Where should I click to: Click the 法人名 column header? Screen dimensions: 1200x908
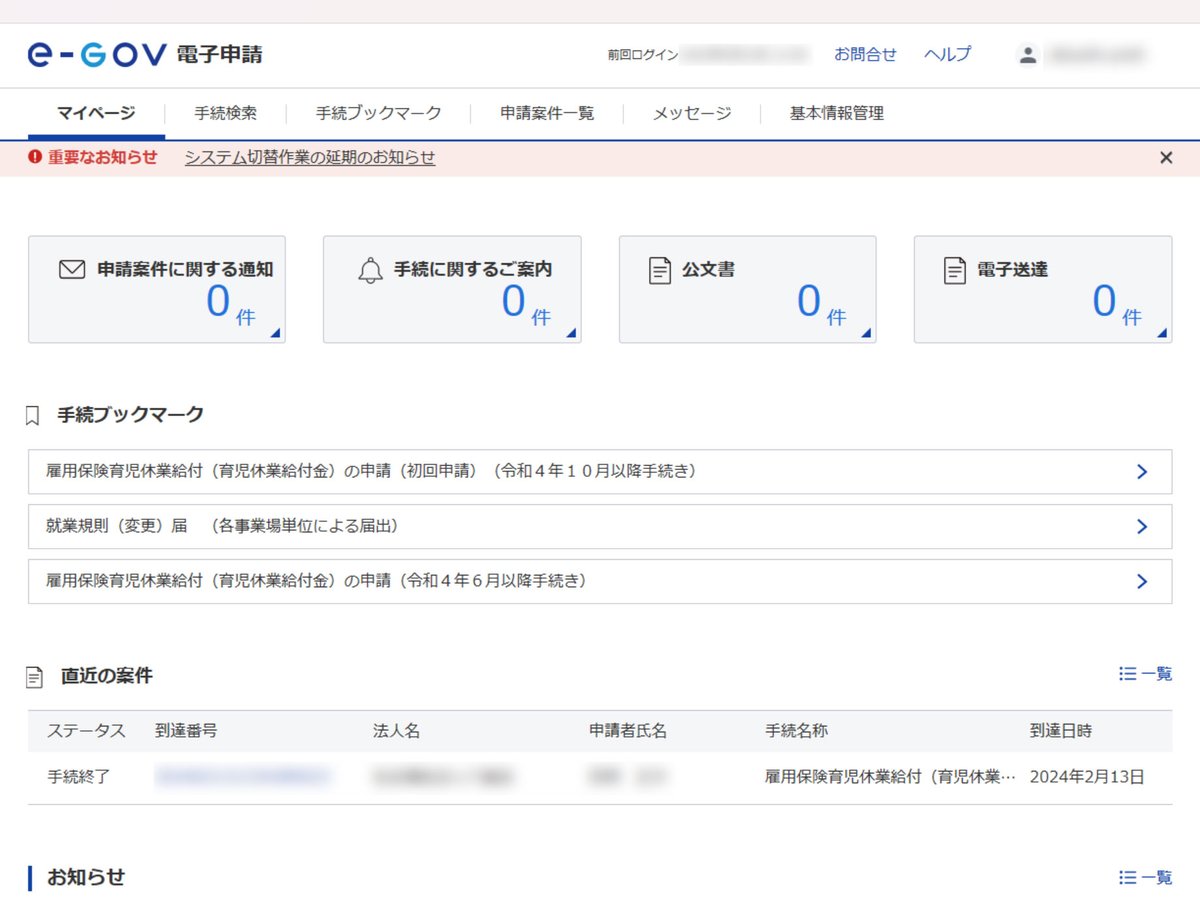point(396,731)
